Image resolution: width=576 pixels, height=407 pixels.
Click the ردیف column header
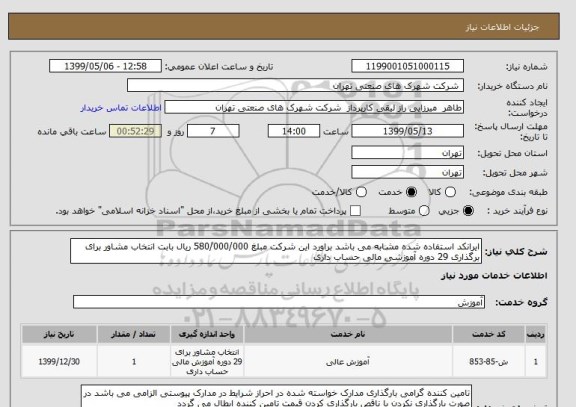(536, 334)
